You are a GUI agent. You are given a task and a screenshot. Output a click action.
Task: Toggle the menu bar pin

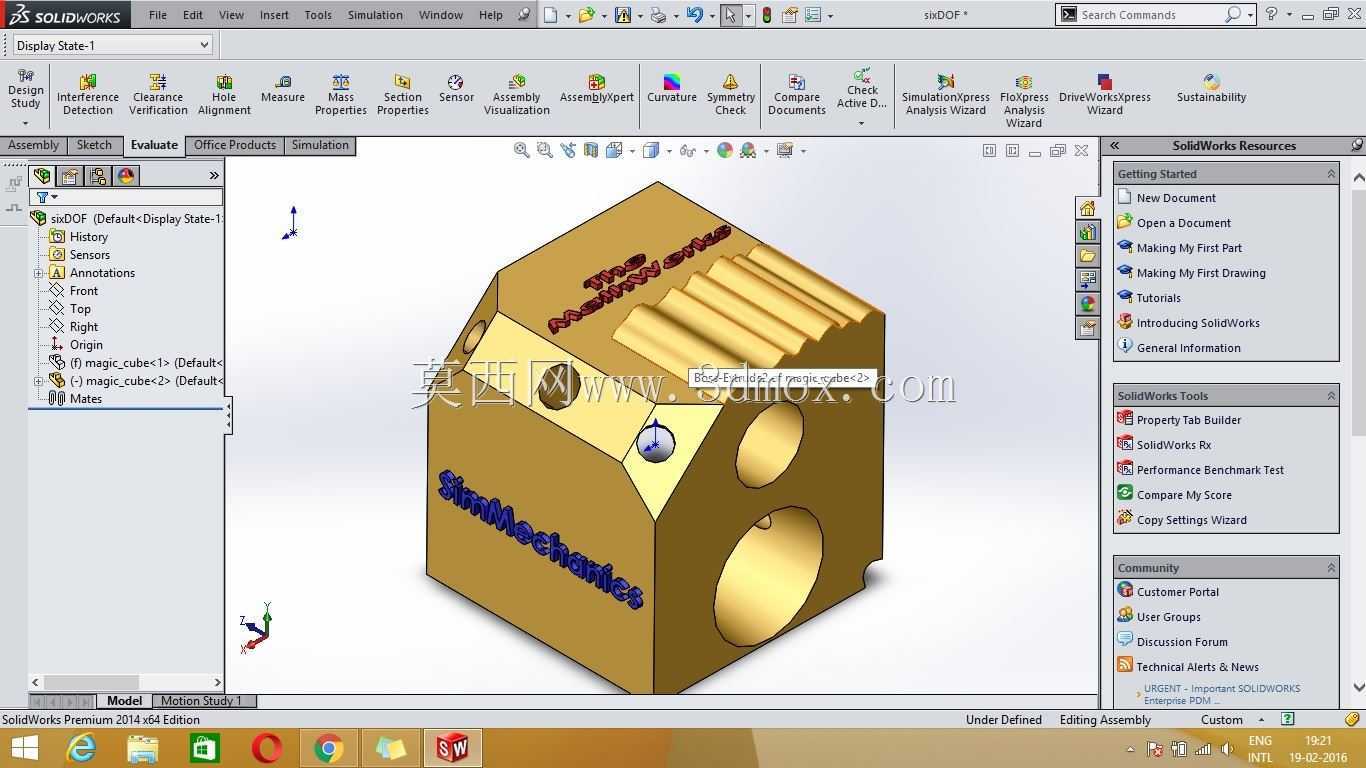[x=524, y=15]
